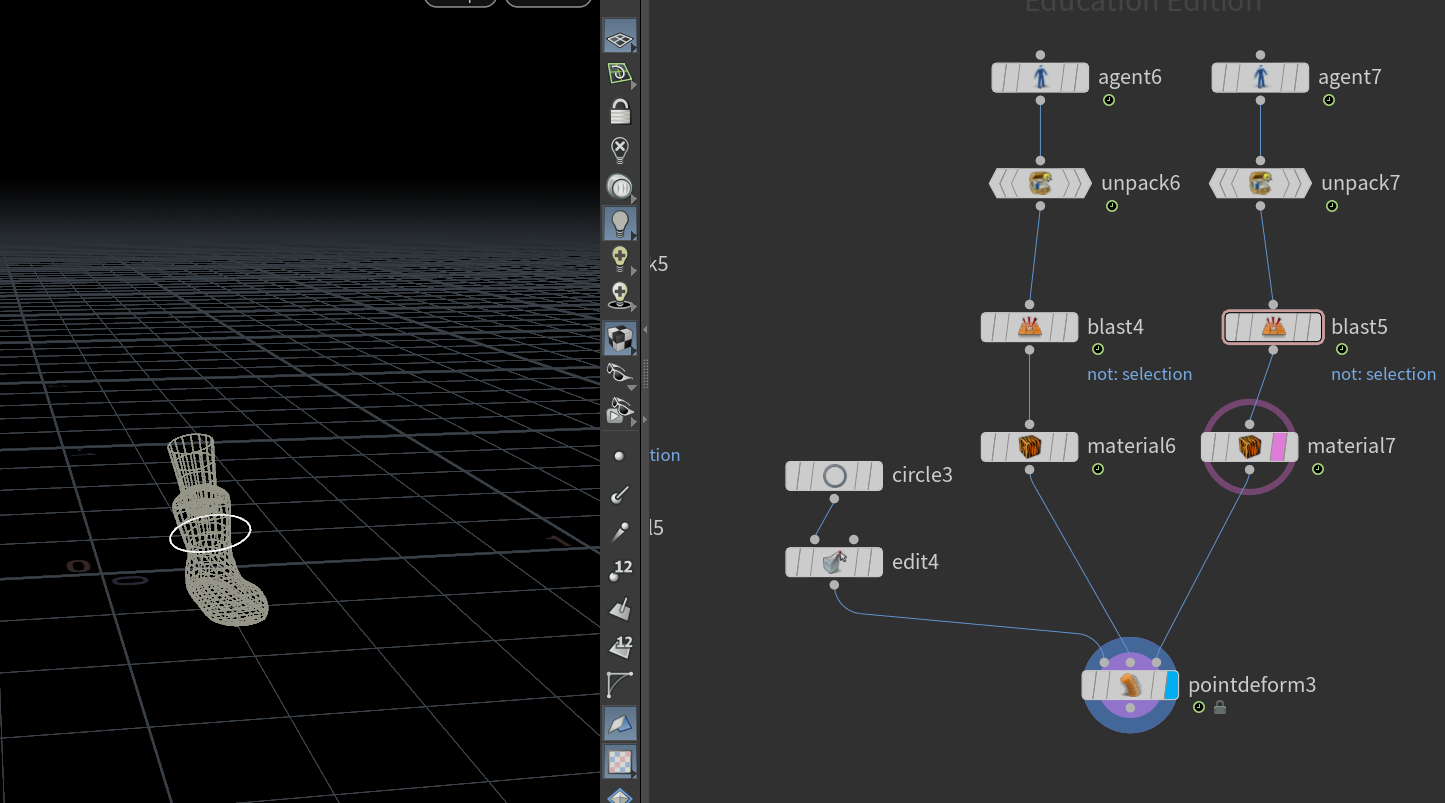Toggle display point trails icon
The image size is (1445, 803).
click(x=620, y=531)
